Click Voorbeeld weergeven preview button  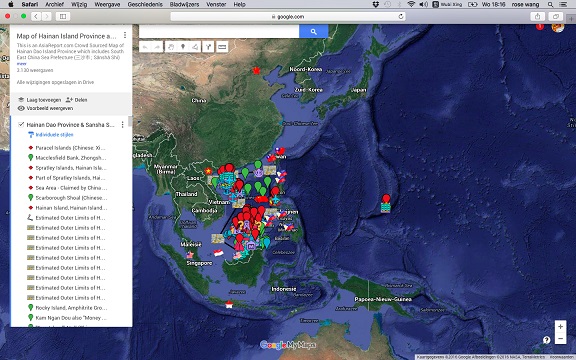46,108
